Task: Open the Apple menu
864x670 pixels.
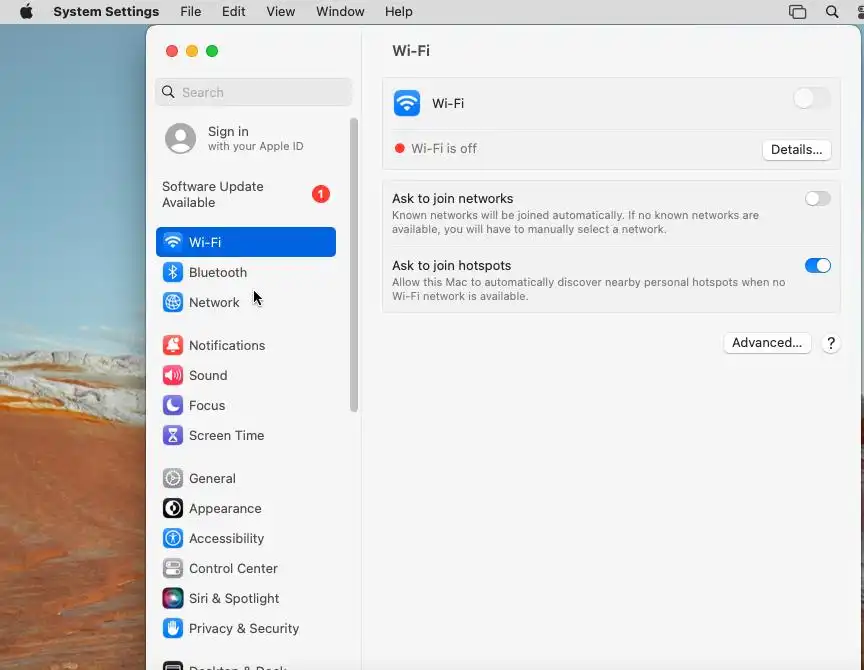Action: point(26,12)
